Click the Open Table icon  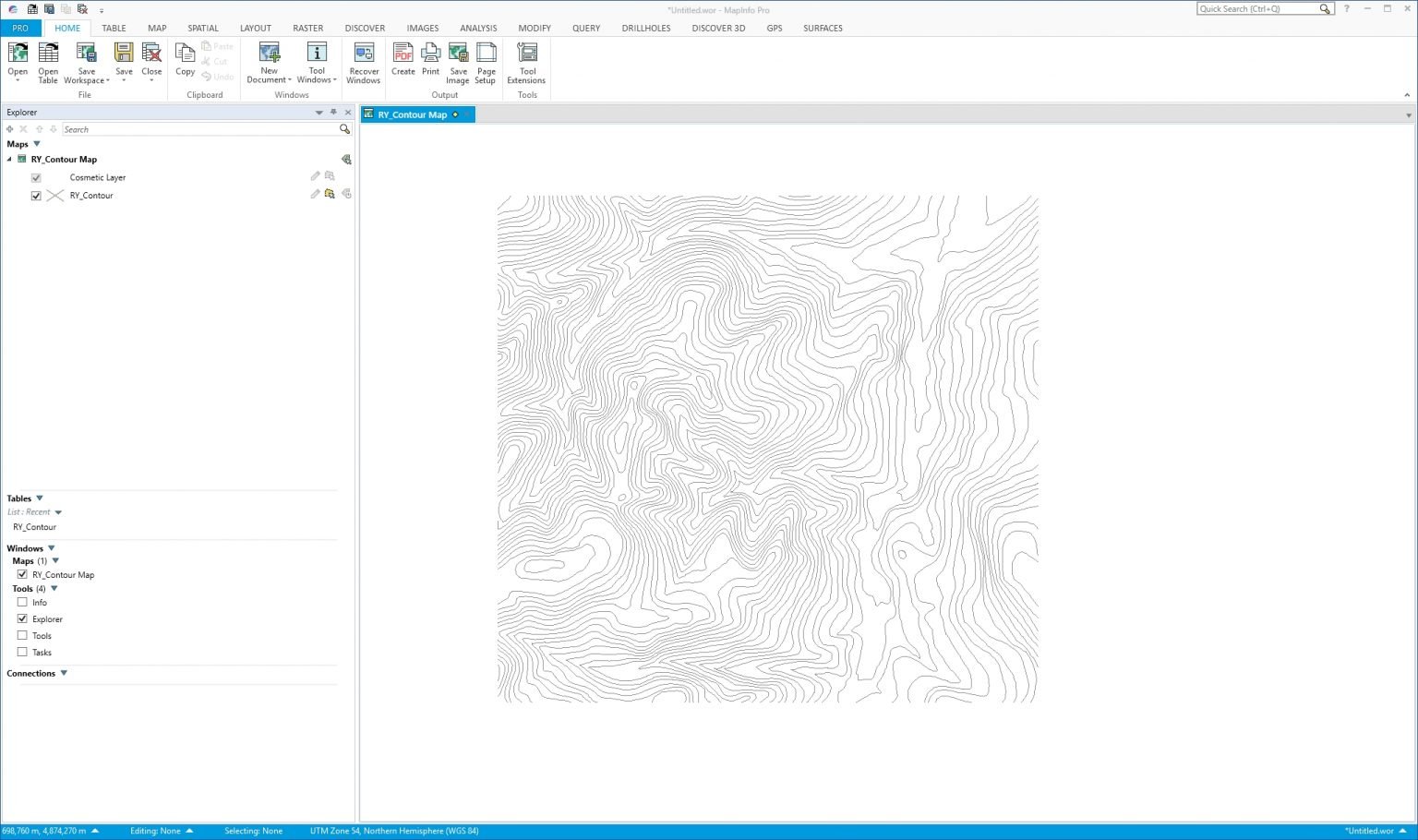point(47,61)
